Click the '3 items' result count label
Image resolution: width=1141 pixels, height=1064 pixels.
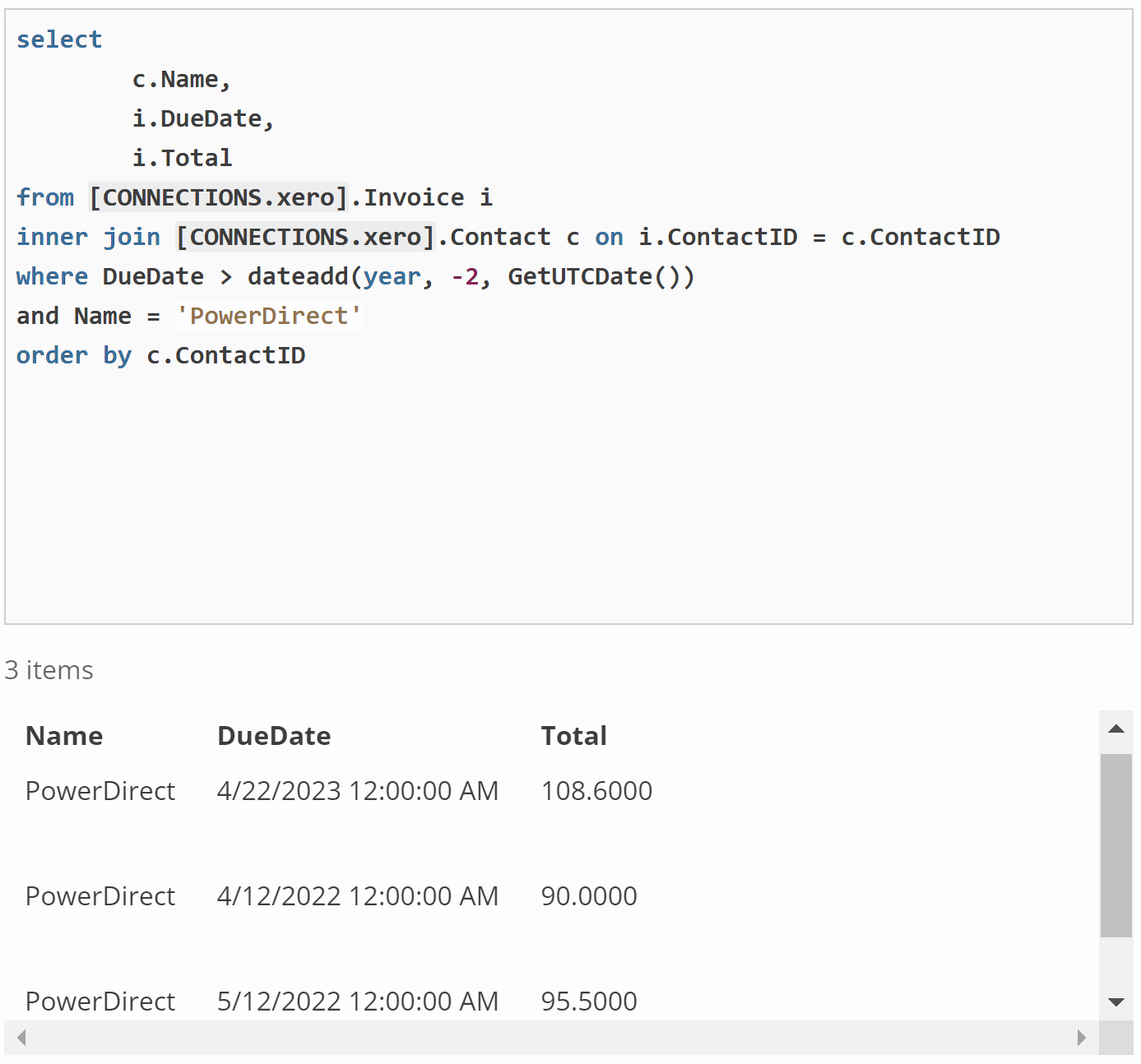49,670
